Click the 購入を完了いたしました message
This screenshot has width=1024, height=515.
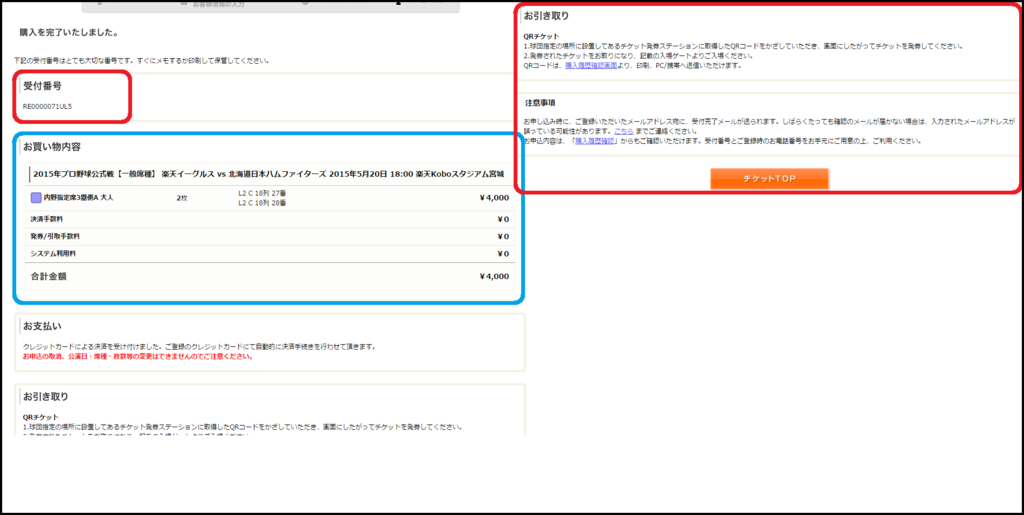68,33
